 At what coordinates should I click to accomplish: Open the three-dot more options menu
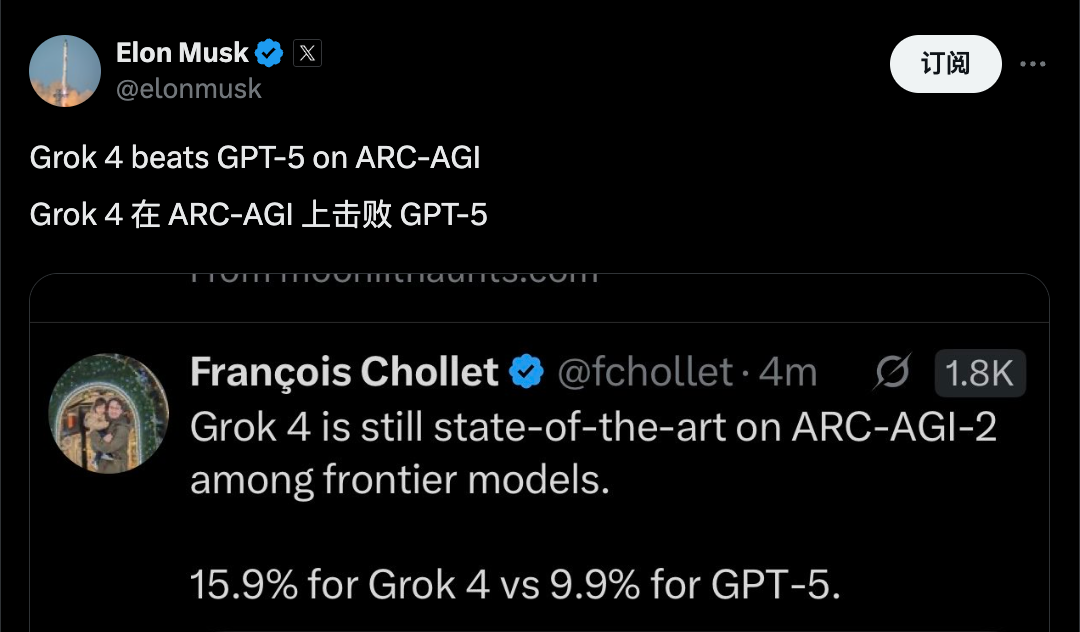point(1032,64)
